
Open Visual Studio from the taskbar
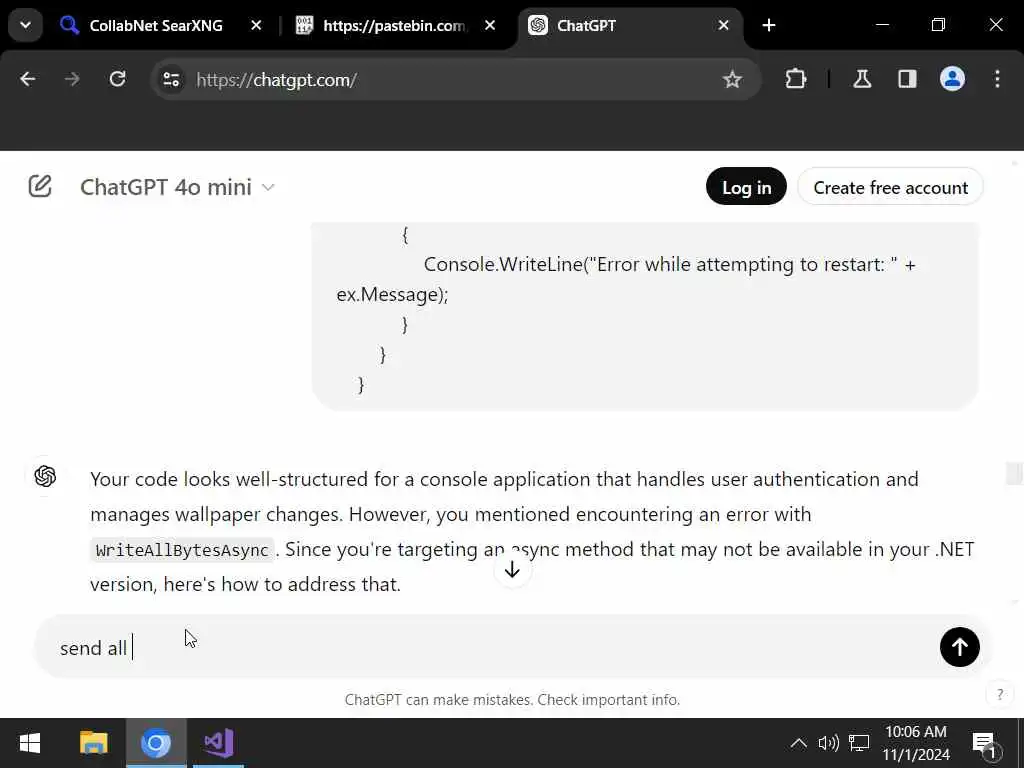click(219, 743)
